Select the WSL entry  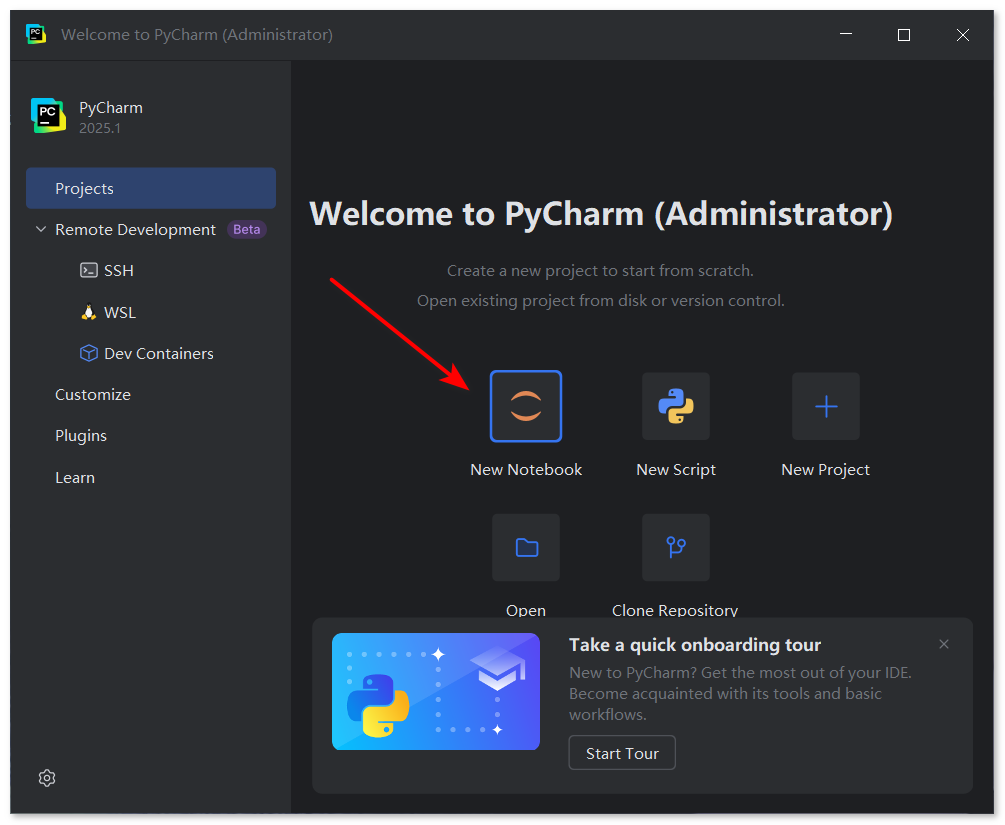[120, 312]
